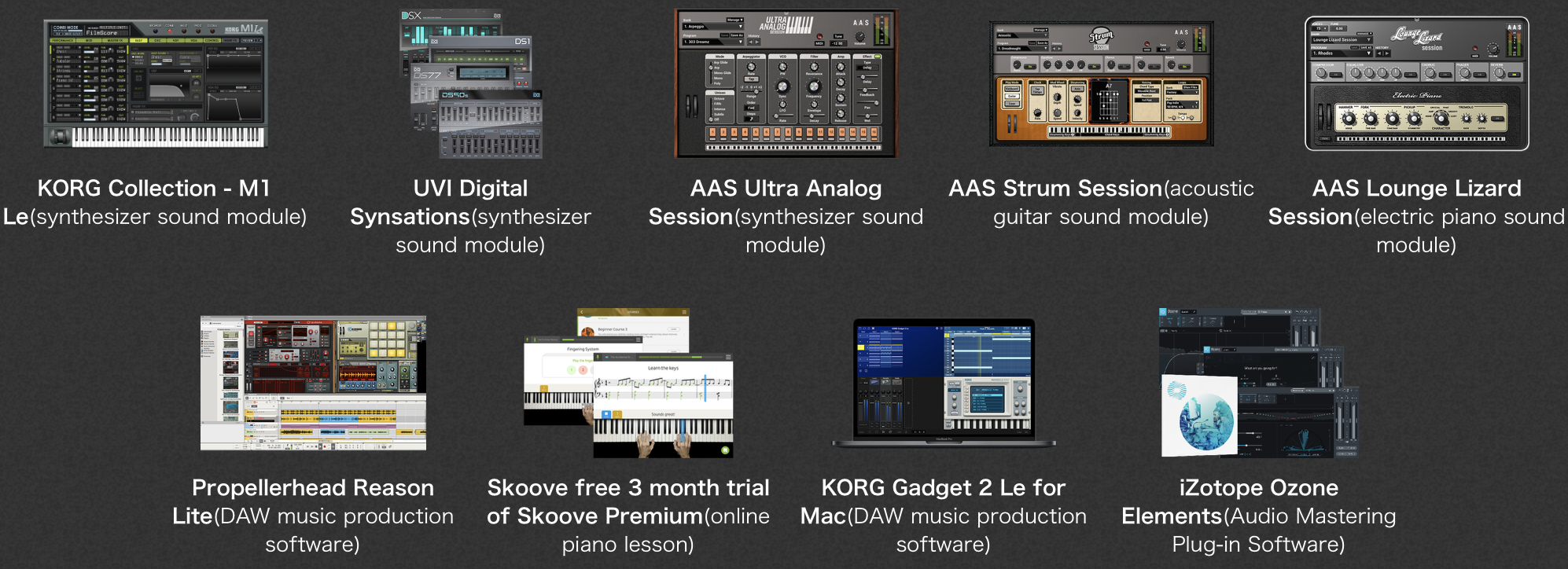Image resolution: width=1568 pixels, height=569 pixels.
Task: Click the AAS Lounge Lizard Session screenshot
Action: (x=1417, y=83)
